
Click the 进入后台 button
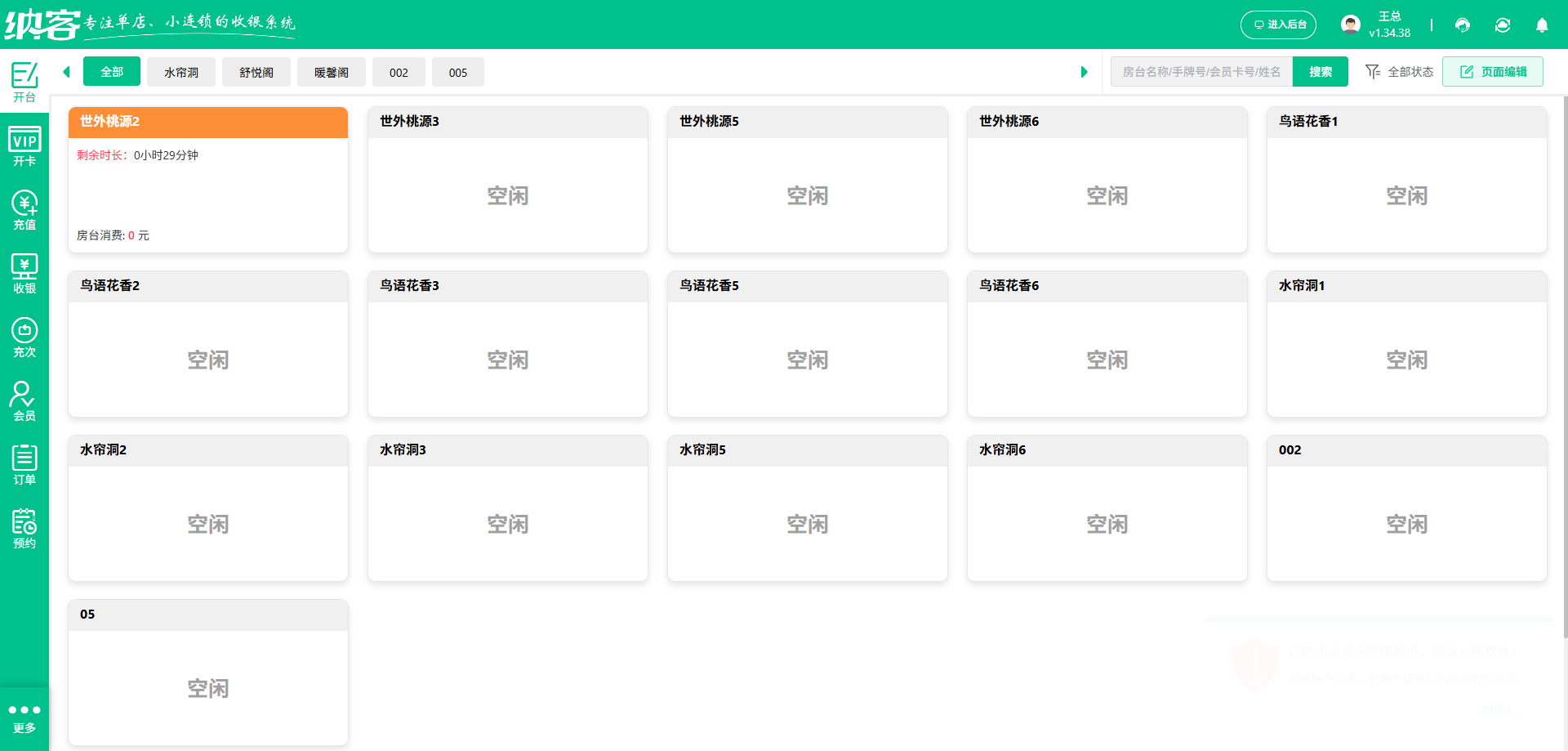1278,25
